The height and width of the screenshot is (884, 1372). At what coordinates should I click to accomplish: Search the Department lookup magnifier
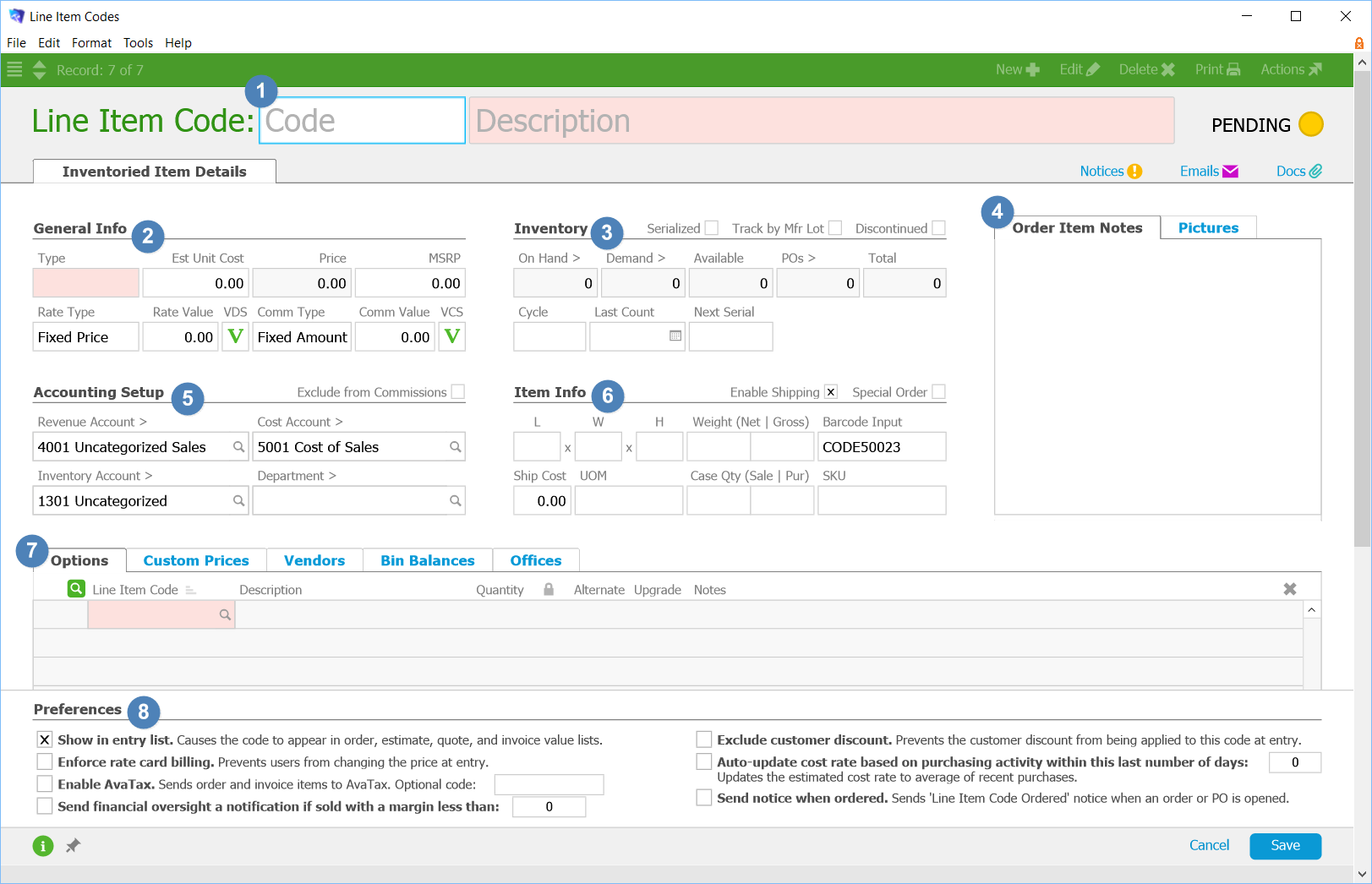click(x=456, y=501)
